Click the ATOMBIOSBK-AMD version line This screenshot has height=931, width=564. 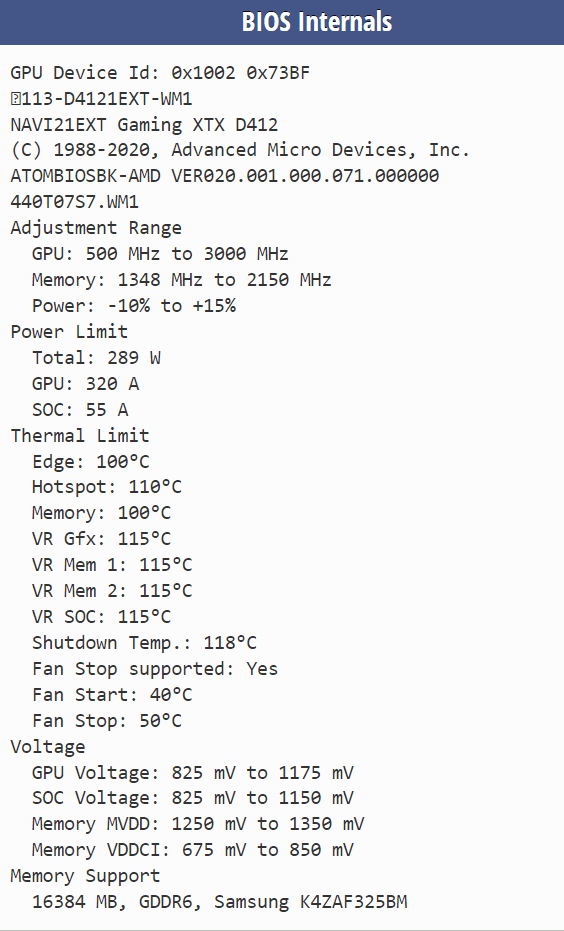225,176
